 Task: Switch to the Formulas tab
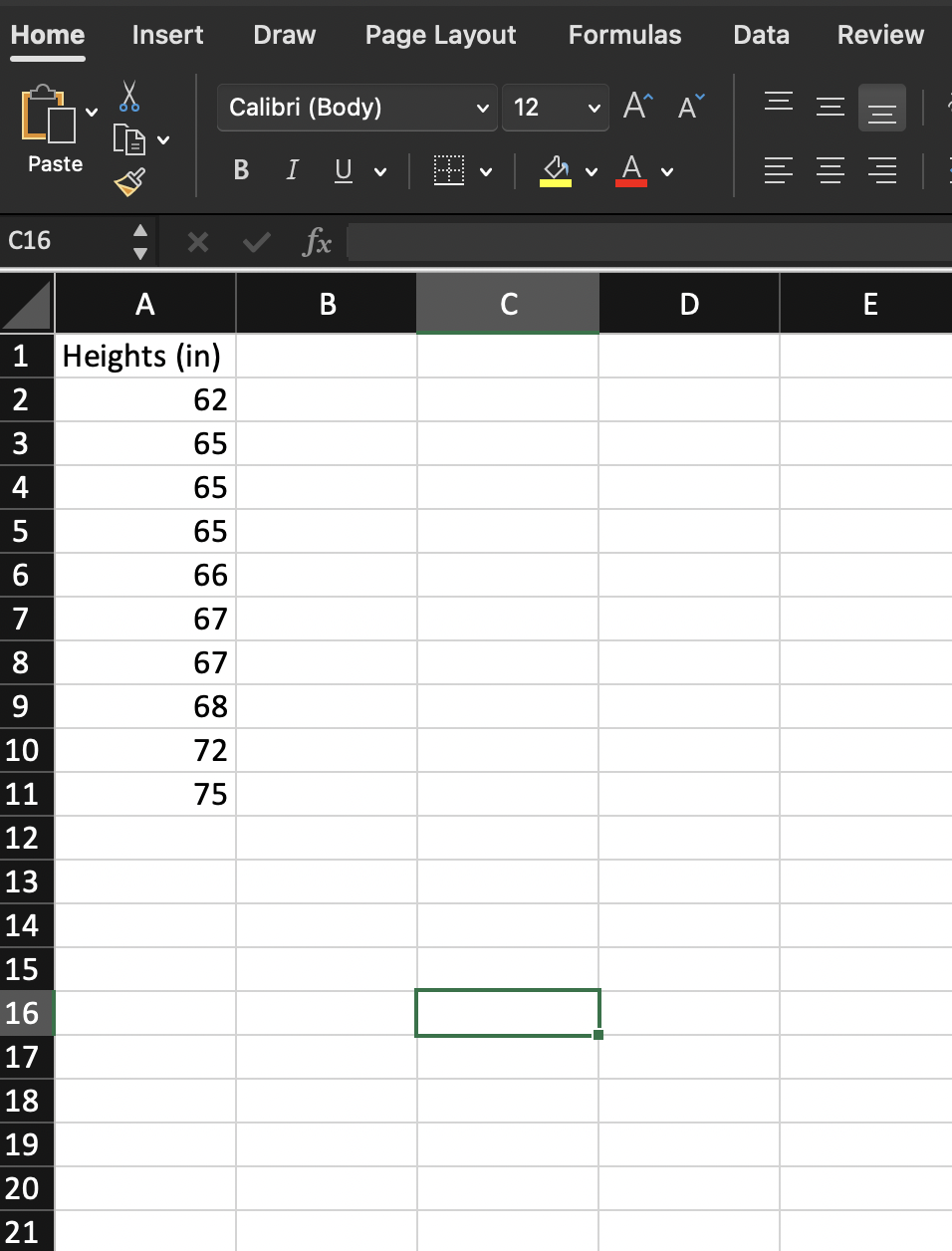pyautogui.click(x=624, y=34)
